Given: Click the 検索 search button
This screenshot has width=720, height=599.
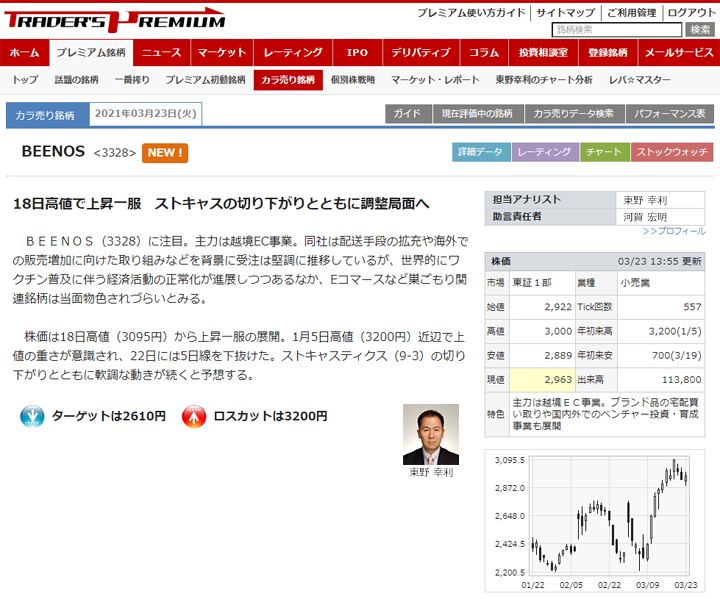Looking at the screenshot, I should (x=700, y=30).
